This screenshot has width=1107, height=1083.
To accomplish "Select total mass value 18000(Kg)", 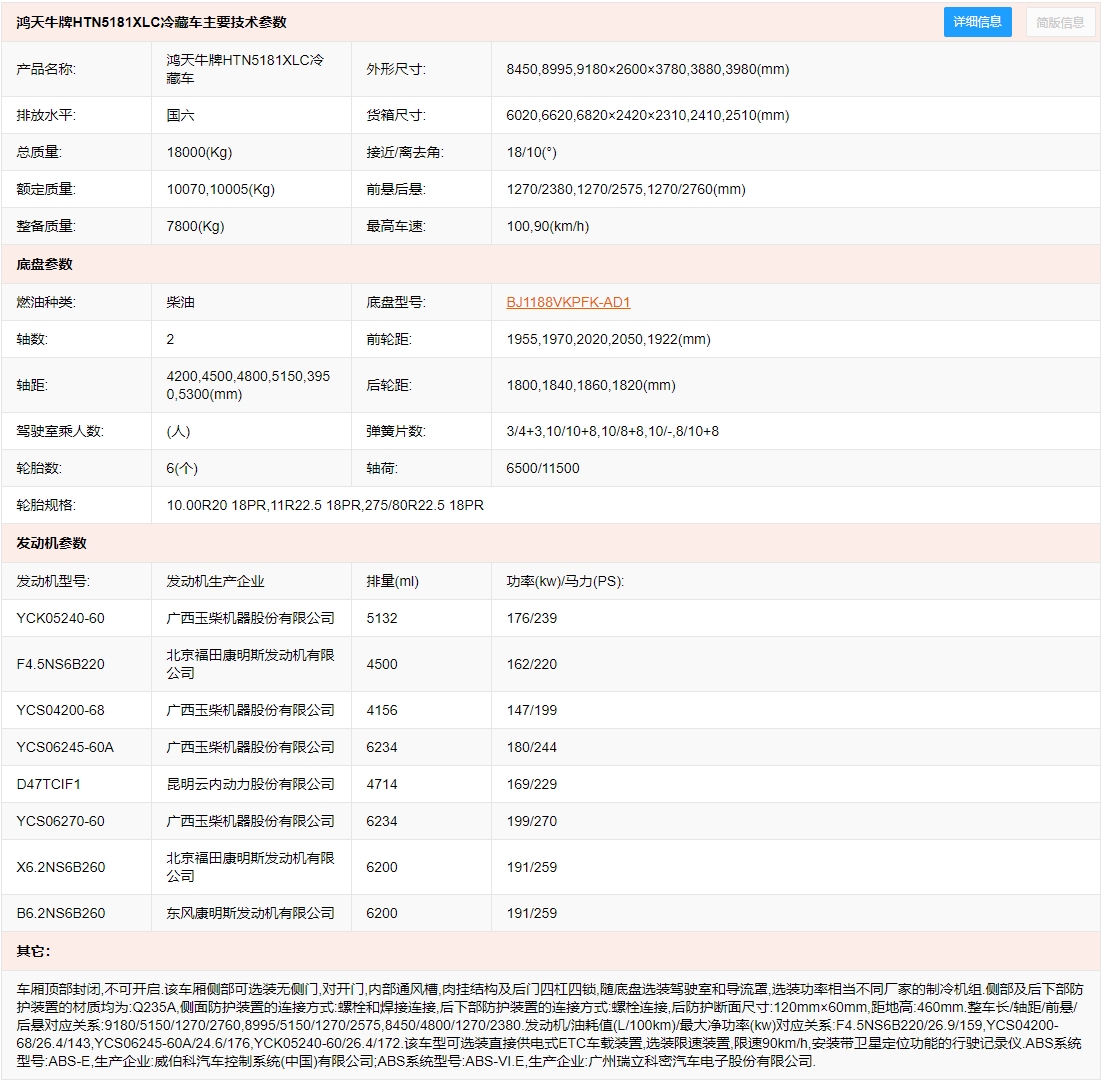I will [x=200, y=152].
